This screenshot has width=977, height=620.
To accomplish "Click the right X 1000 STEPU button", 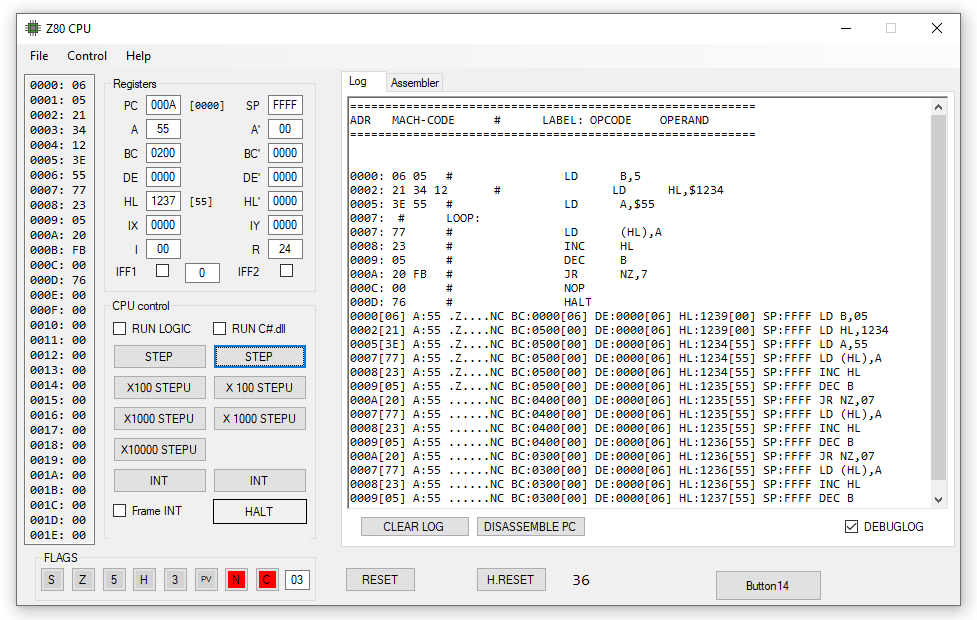I will [259, 419].
